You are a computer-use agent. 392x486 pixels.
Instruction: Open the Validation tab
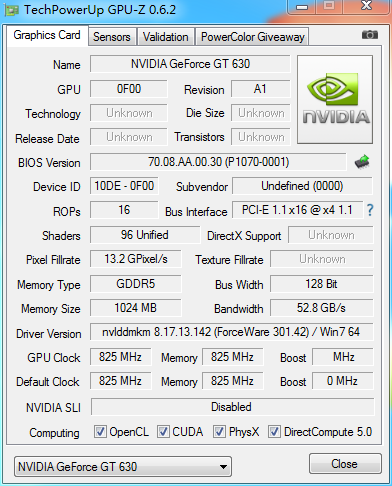[166, 37]
